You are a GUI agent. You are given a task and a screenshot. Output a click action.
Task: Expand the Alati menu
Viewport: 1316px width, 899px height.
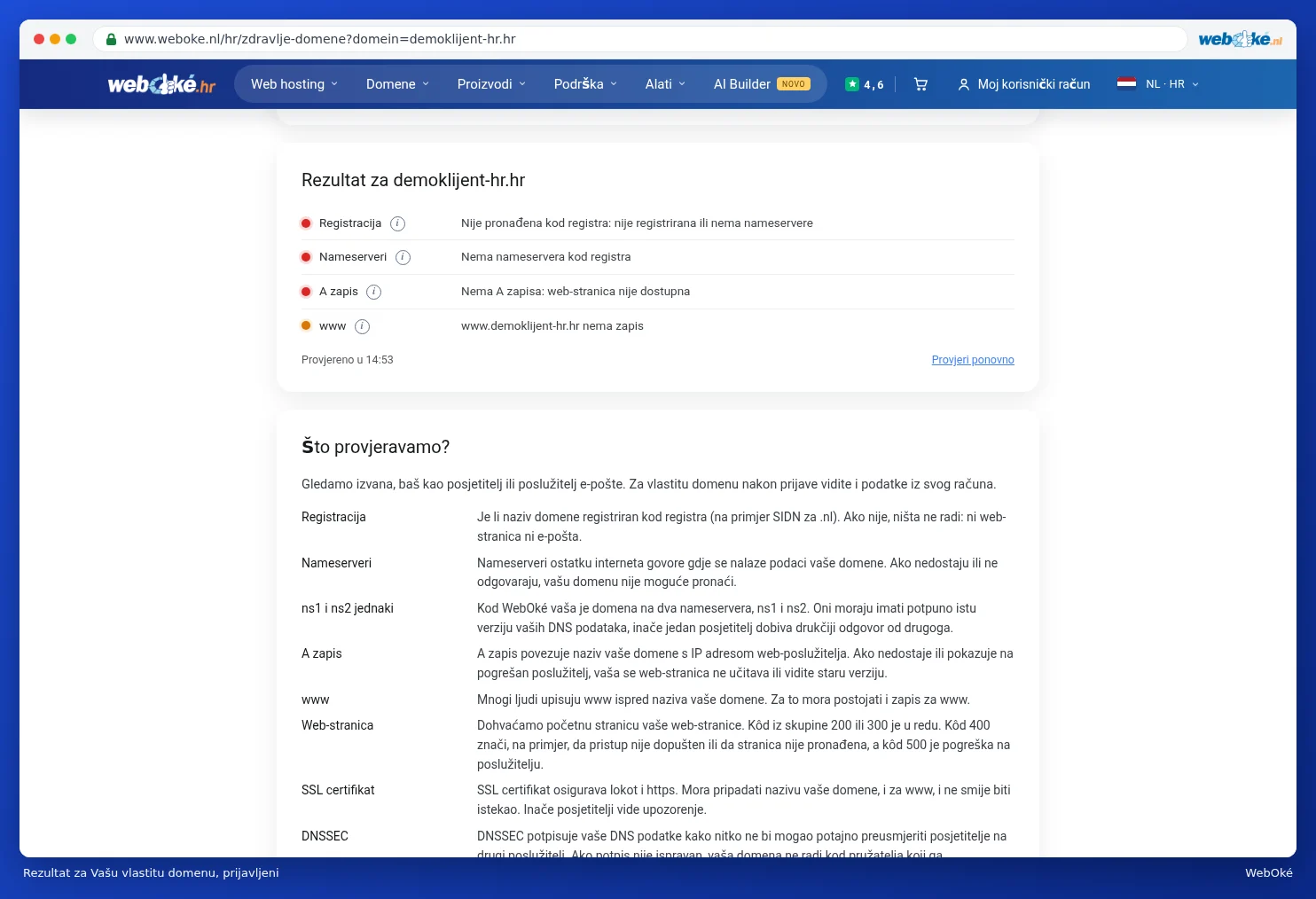pyautogui.click(x=665, y=84)
